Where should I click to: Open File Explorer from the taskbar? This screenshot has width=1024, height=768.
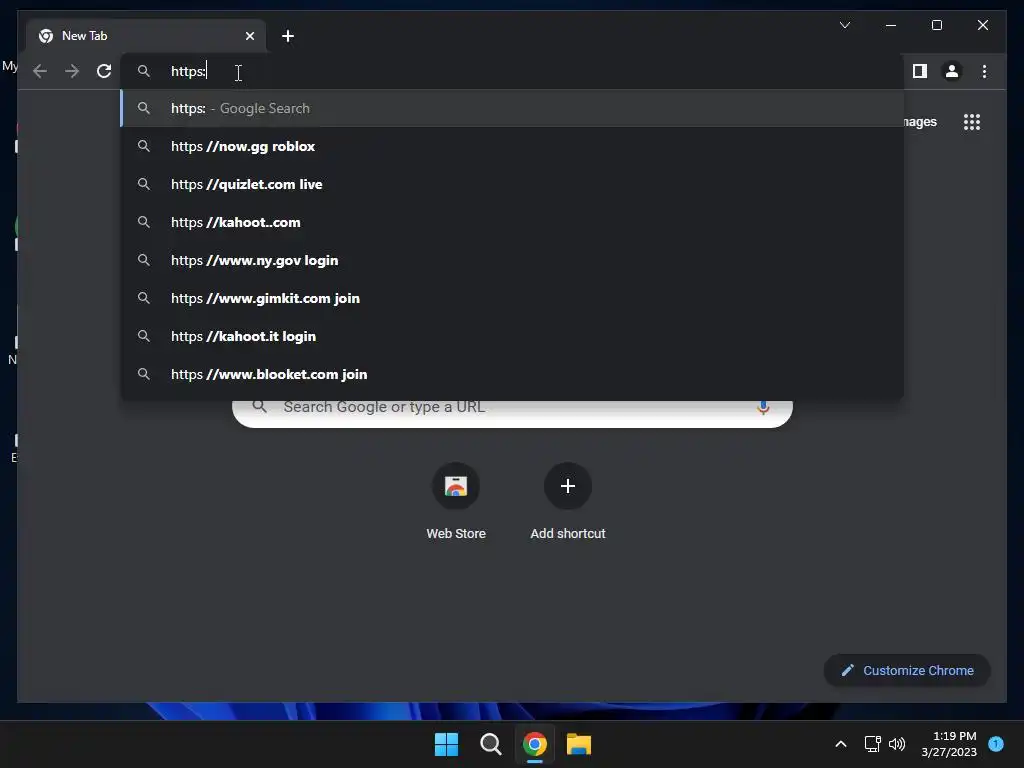579,744
